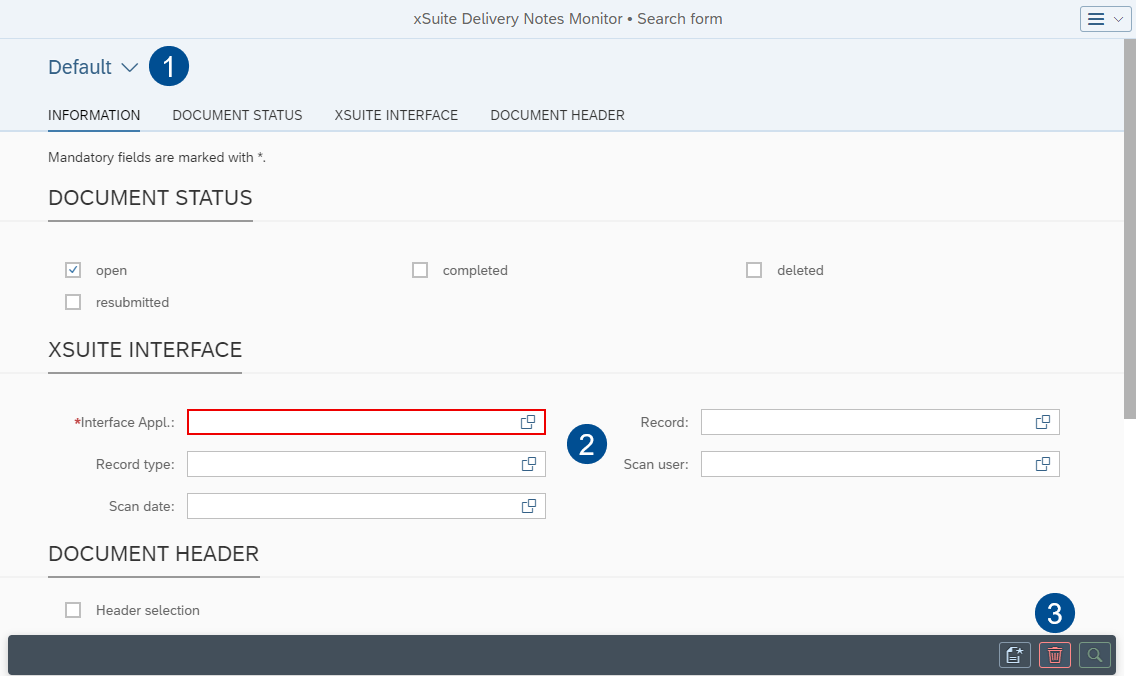Switch to the DOCUMENT STATUS tab

[237, 115]
